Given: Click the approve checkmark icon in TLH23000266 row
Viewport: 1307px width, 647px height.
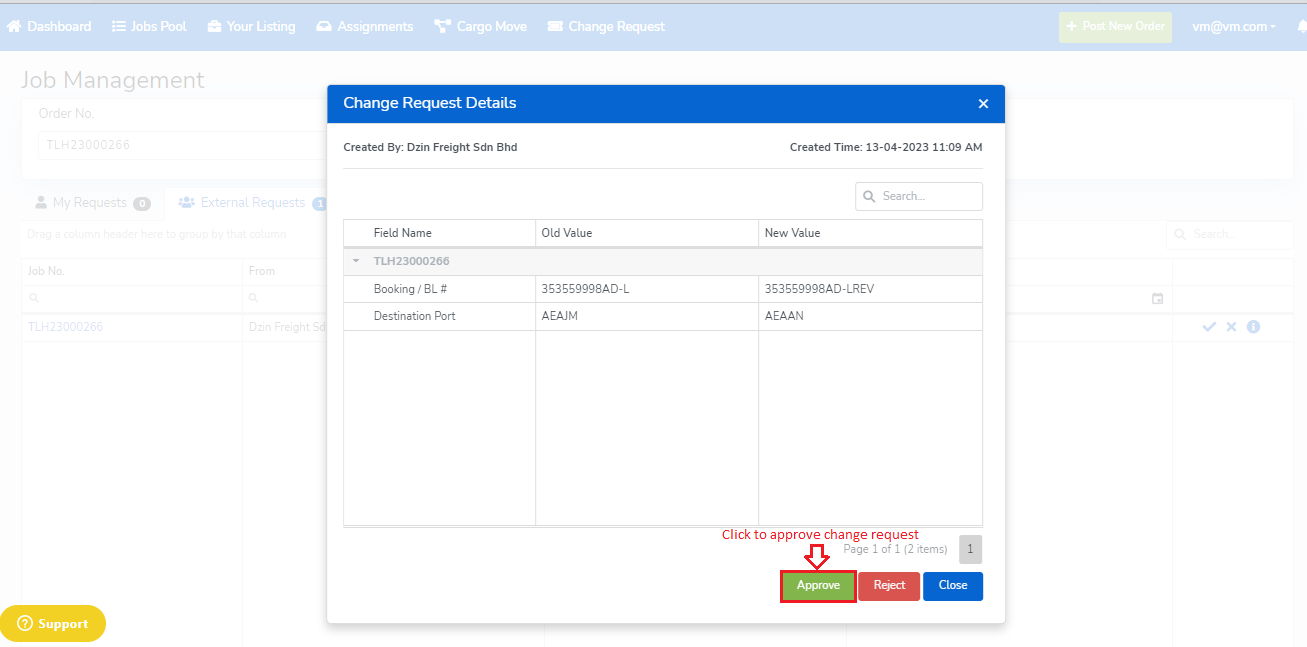Looking at the screenshot, I should (1209, 327).
